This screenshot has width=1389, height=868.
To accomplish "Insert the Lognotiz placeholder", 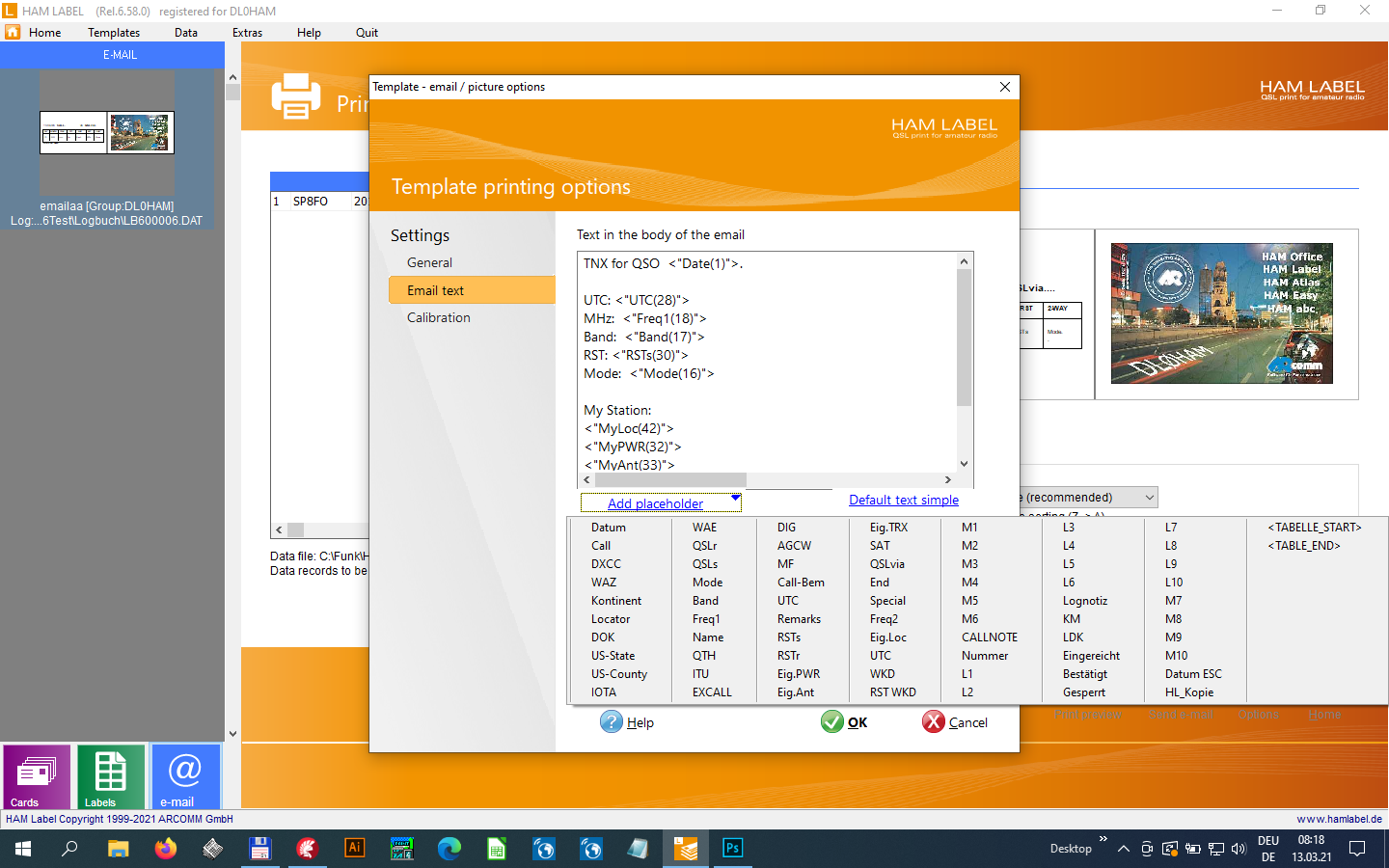I will 1085,601.
